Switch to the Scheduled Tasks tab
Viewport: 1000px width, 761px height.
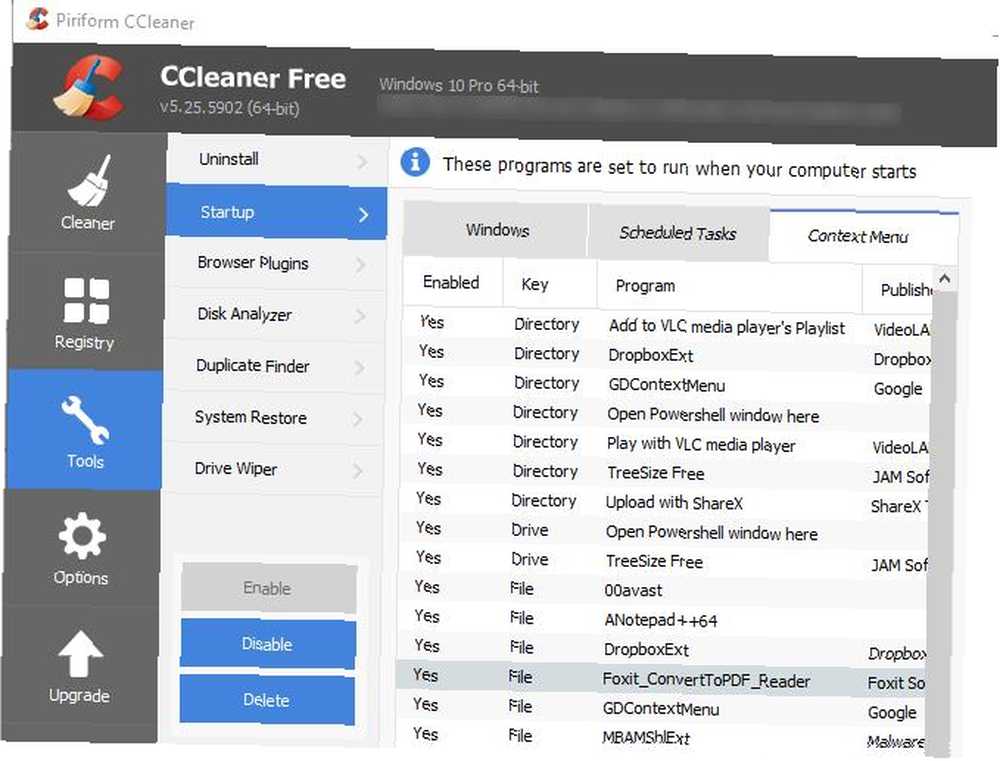tap(679, 233)
